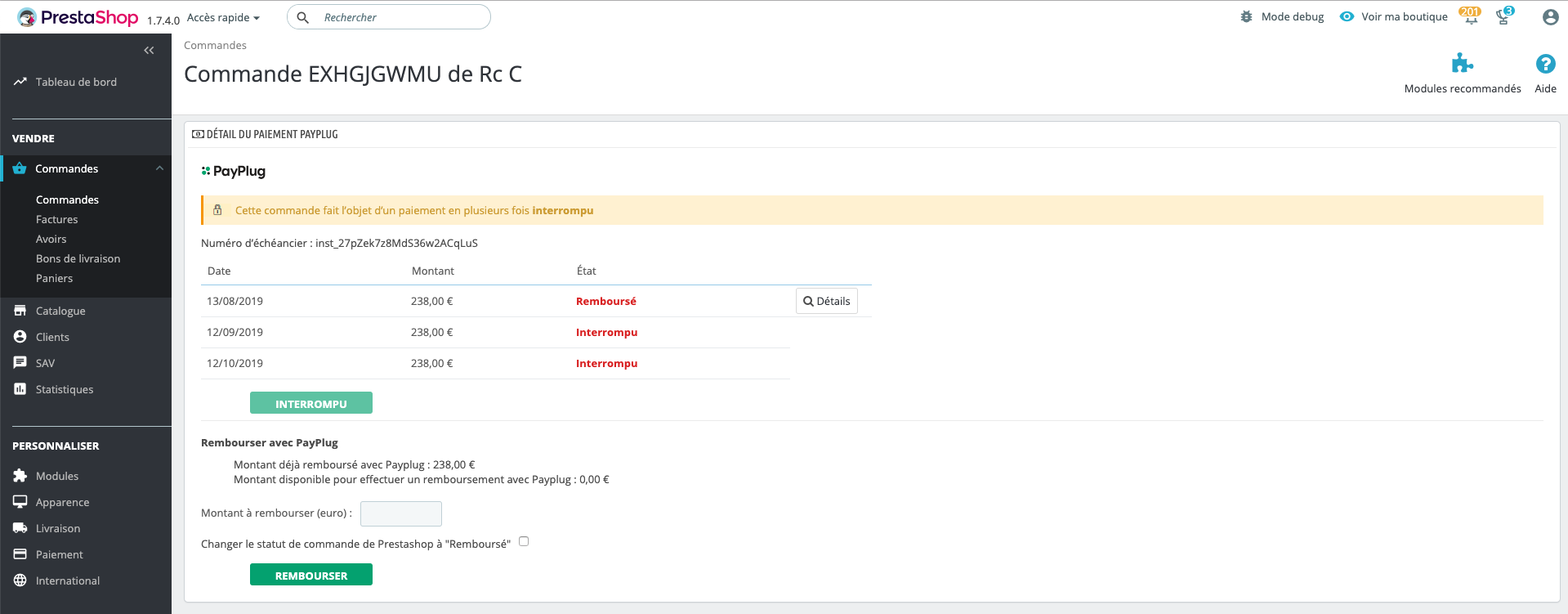Click the Montant à rembourser input field

(x=401, y=513)
